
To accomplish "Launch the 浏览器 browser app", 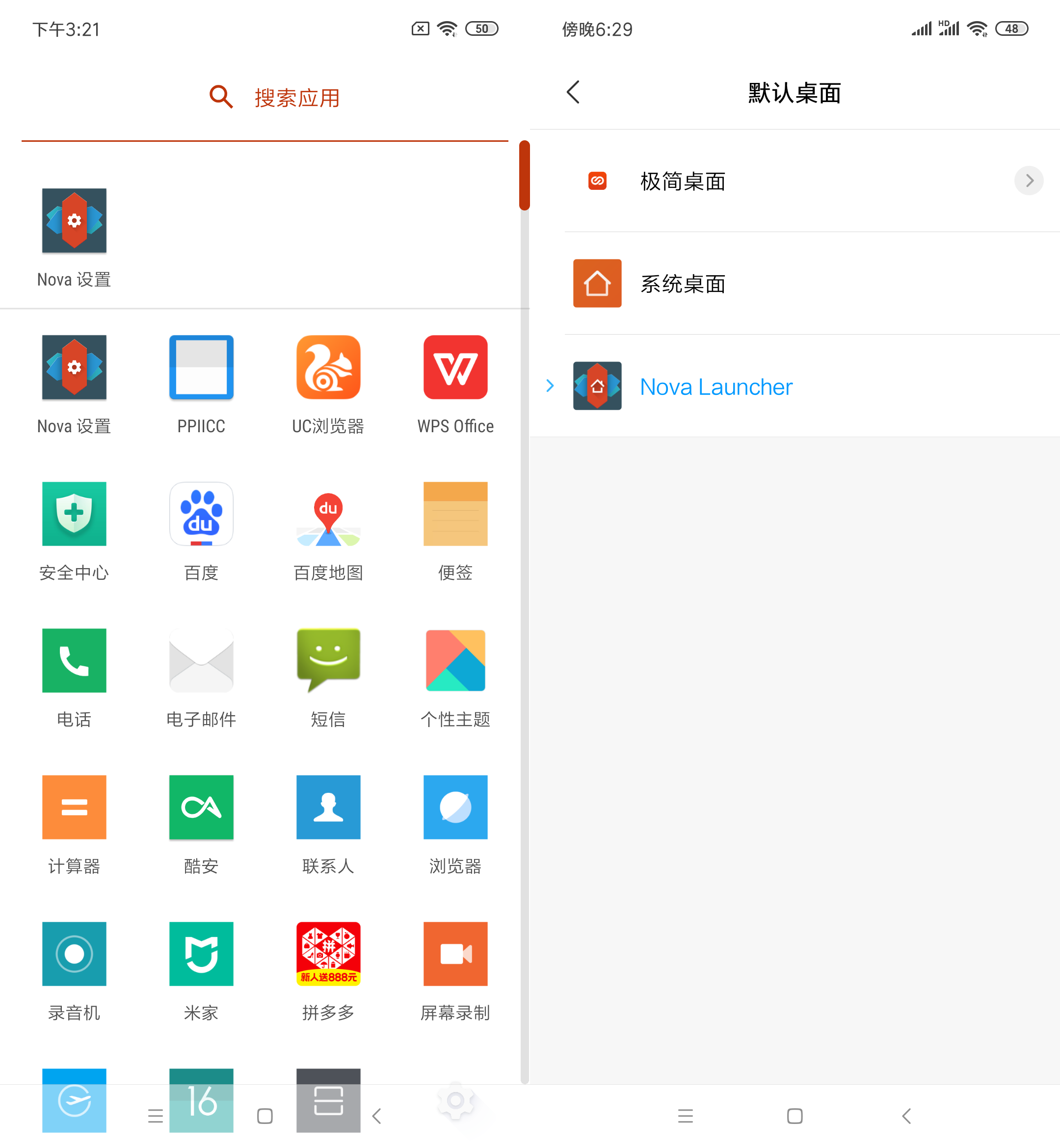I will pyautogui.click(x=455, y=825).
